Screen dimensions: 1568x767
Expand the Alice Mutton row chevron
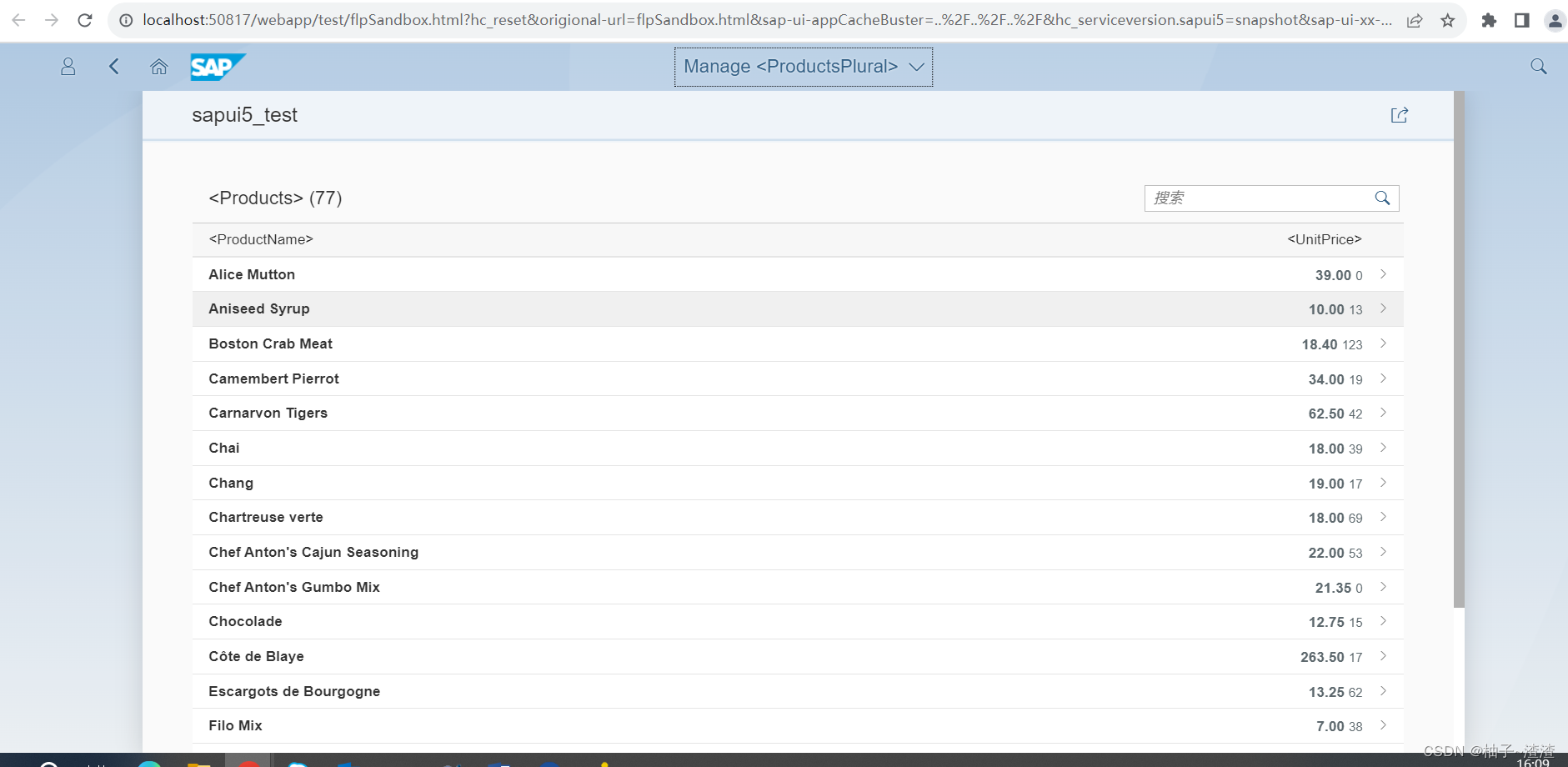1381,273
